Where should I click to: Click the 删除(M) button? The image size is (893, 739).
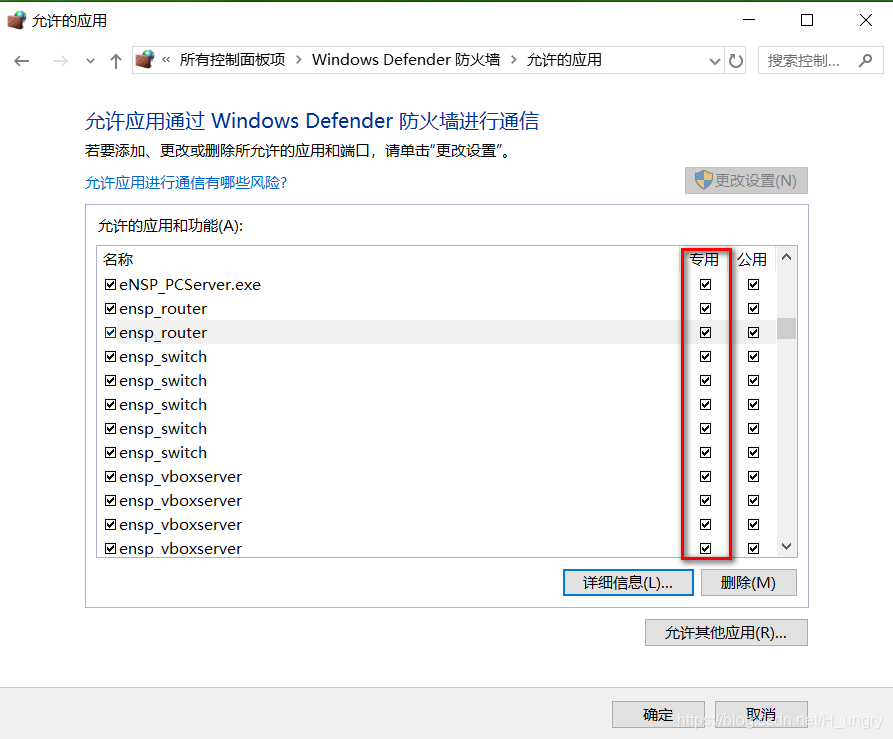coord(748,582)
